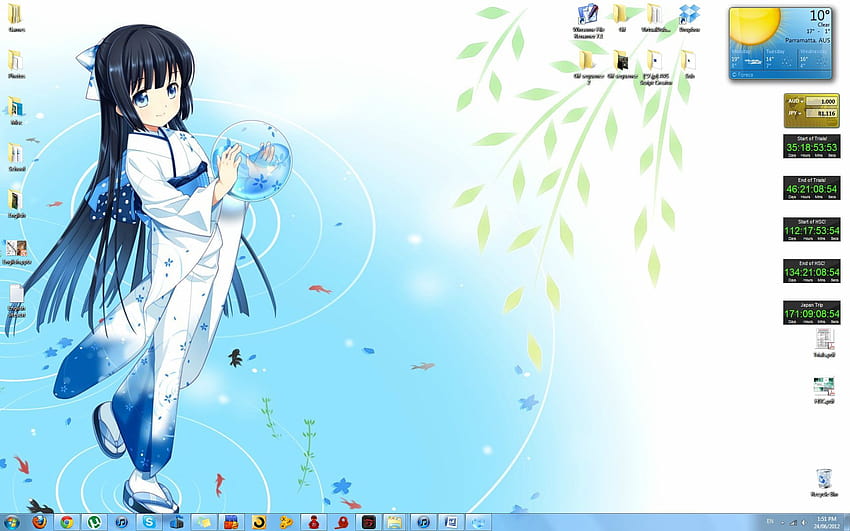This screenshot has width=850, height=531.
Task: Launch Google Chrome from the taskbar
Action: point(67,522)
